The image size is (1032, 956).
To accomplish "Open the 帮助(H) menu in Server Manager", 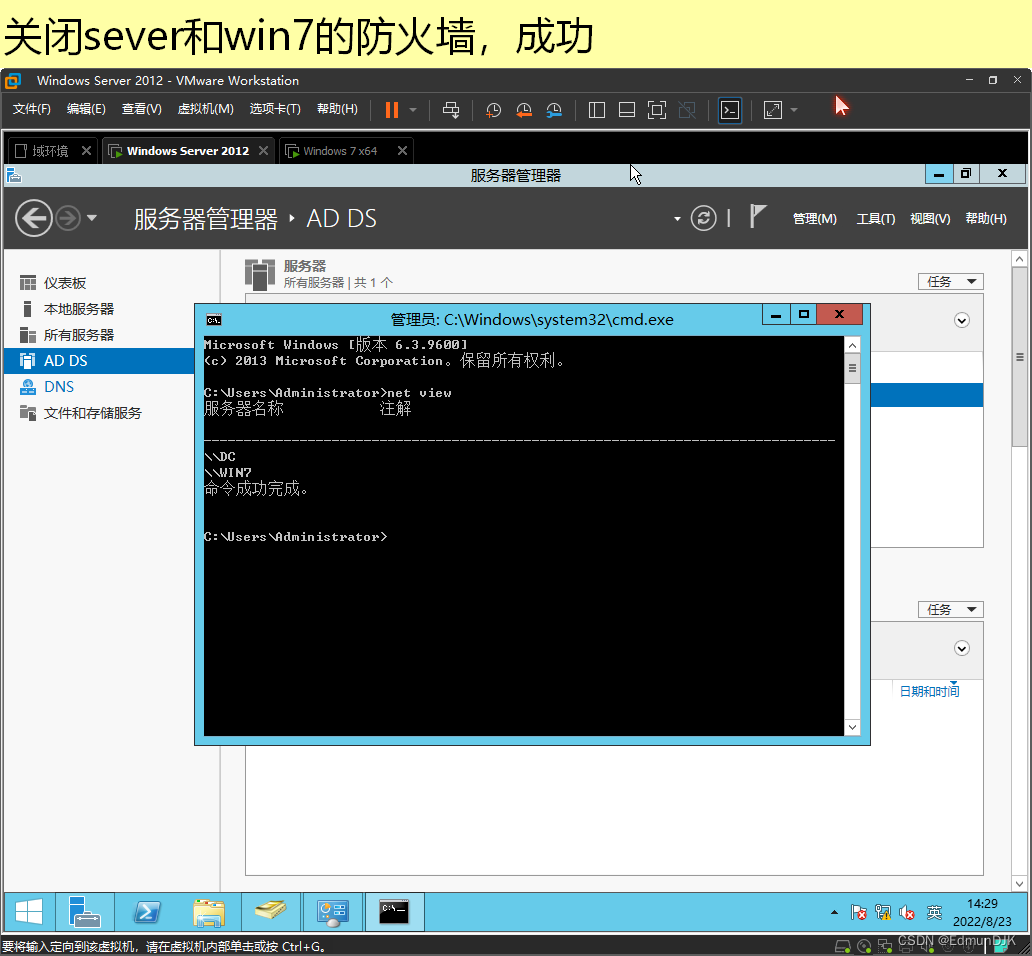I will (x=986, y=218).
